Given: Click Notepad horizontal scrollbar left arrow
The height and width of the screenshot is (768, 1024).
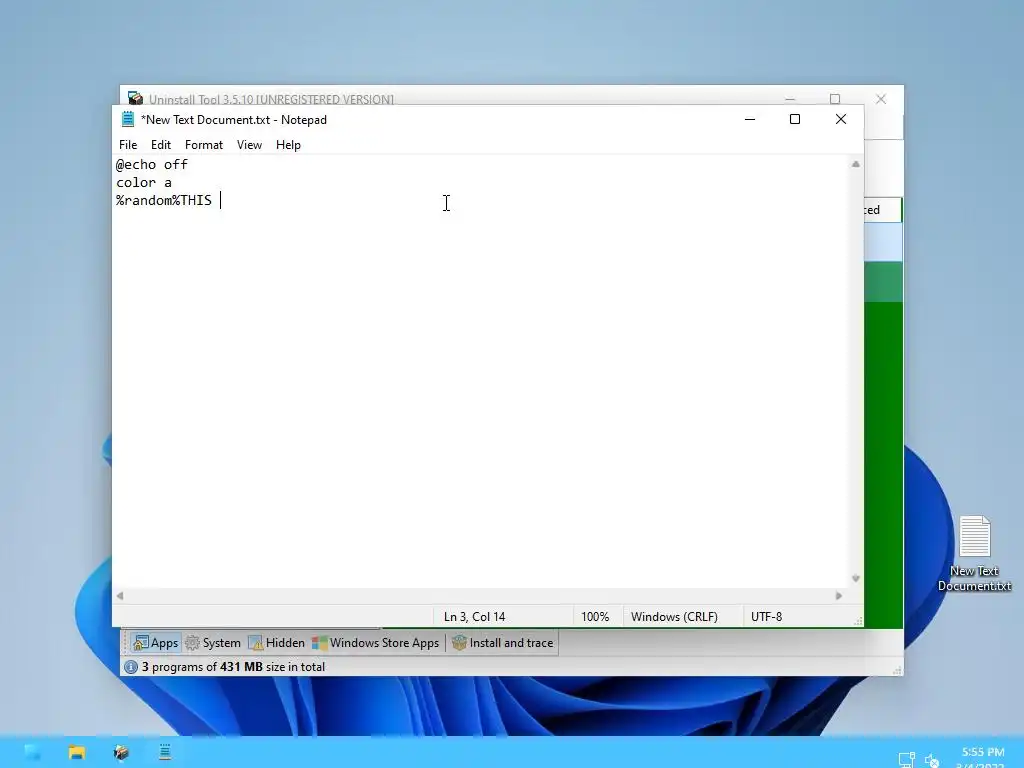Looking at the screenshot, I should [x=120, y=596].
